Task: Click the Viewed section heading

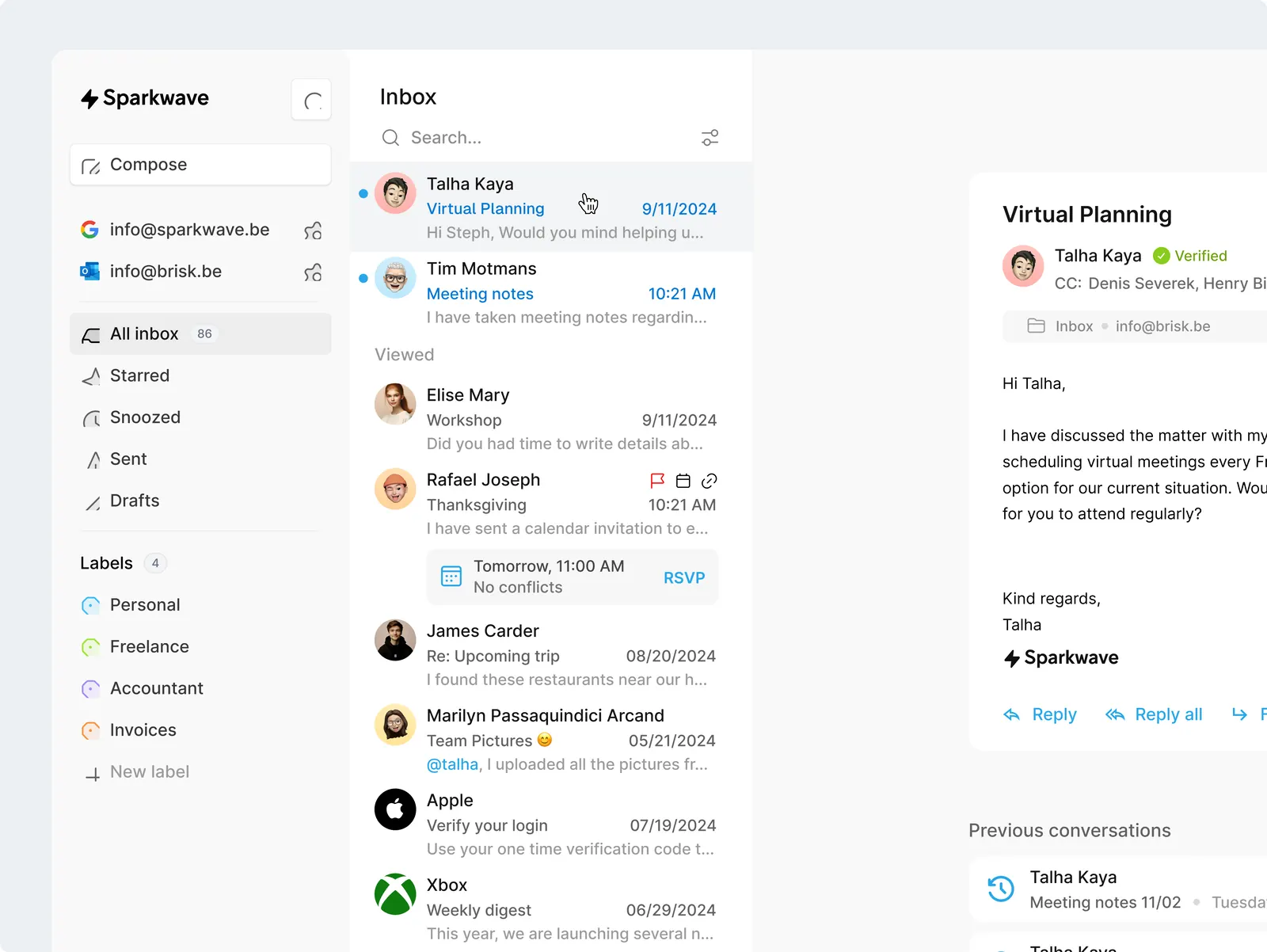Action: [405, 355]
